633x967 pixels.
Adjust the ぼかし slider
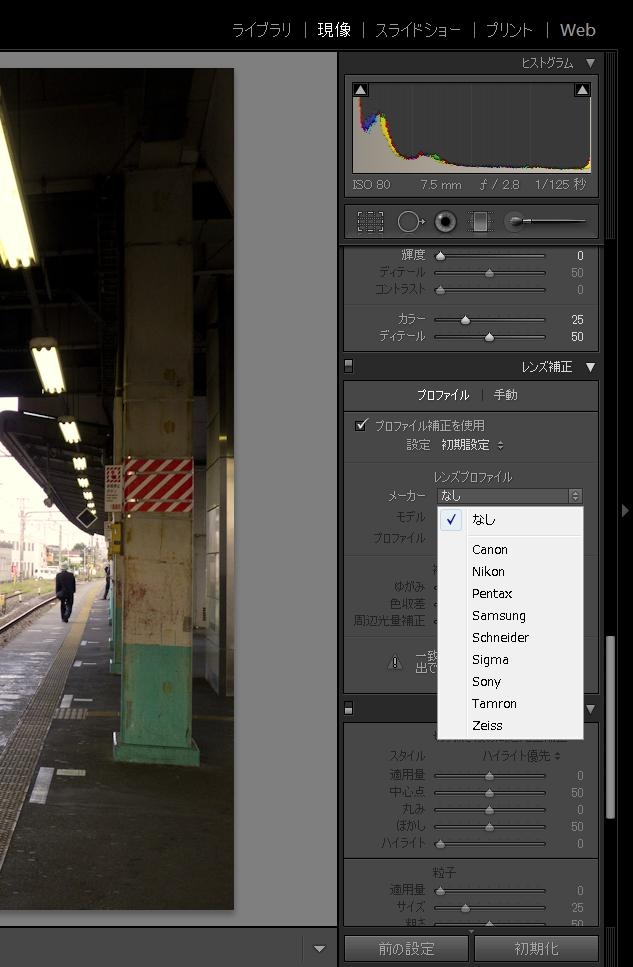pos(489,826)
